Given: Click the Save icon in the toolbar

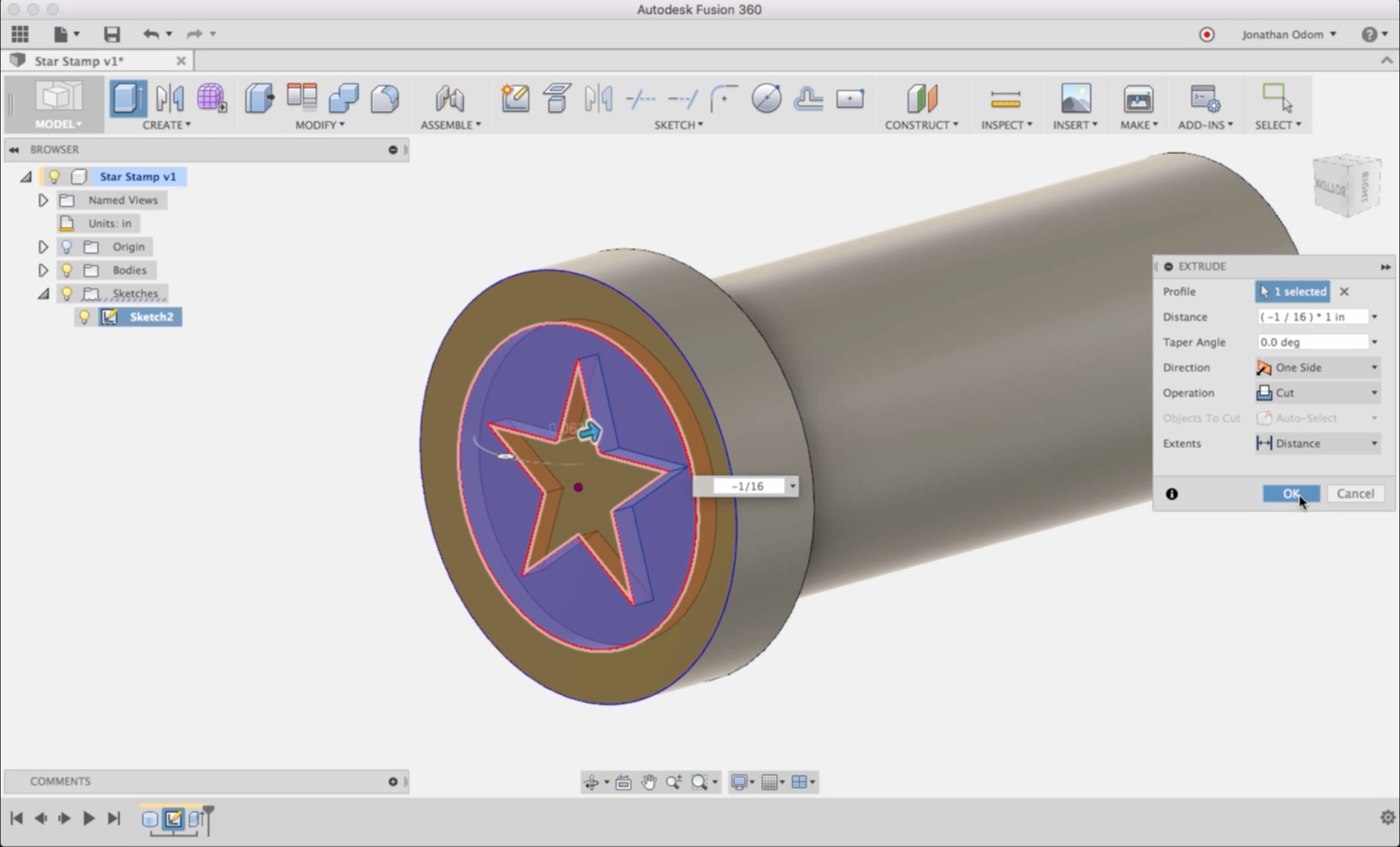Looking at the screenshot, I should coord(112,34).
